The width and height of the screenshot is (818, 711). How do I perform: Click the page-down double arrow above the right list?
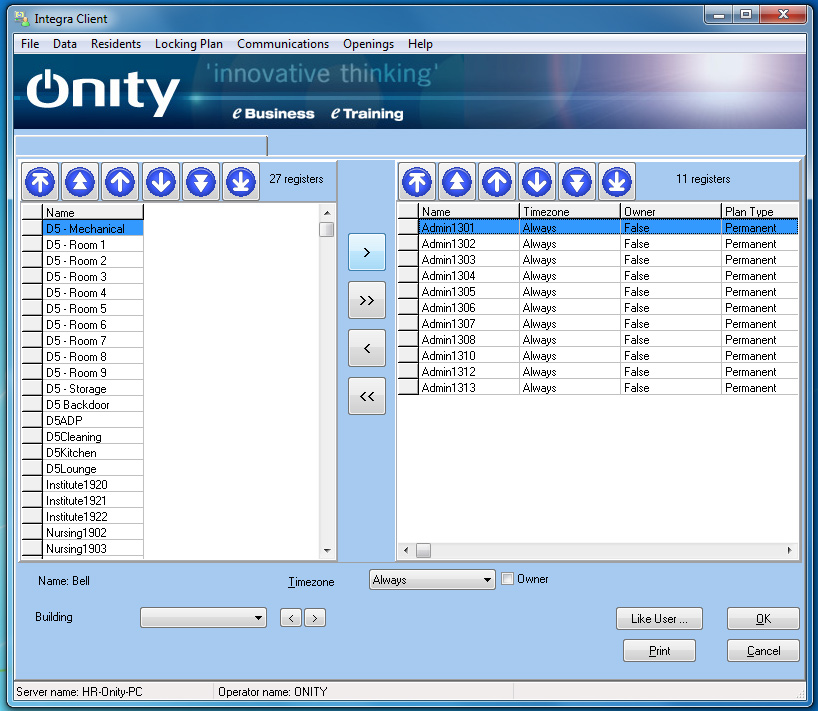pyautogui.click(x=577, y=181)
